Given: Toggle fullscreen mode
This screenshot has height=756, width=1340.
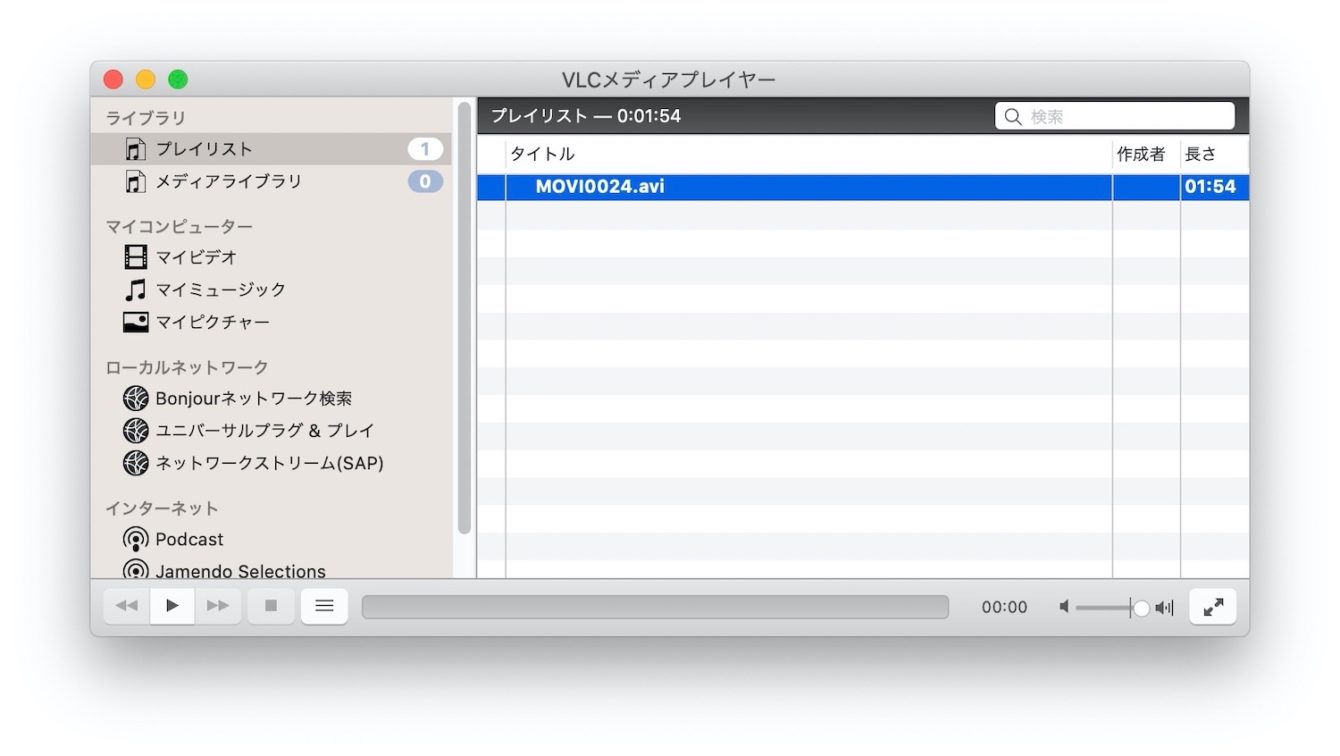Looking at the screenshot, I should [x=1213, y=606].
